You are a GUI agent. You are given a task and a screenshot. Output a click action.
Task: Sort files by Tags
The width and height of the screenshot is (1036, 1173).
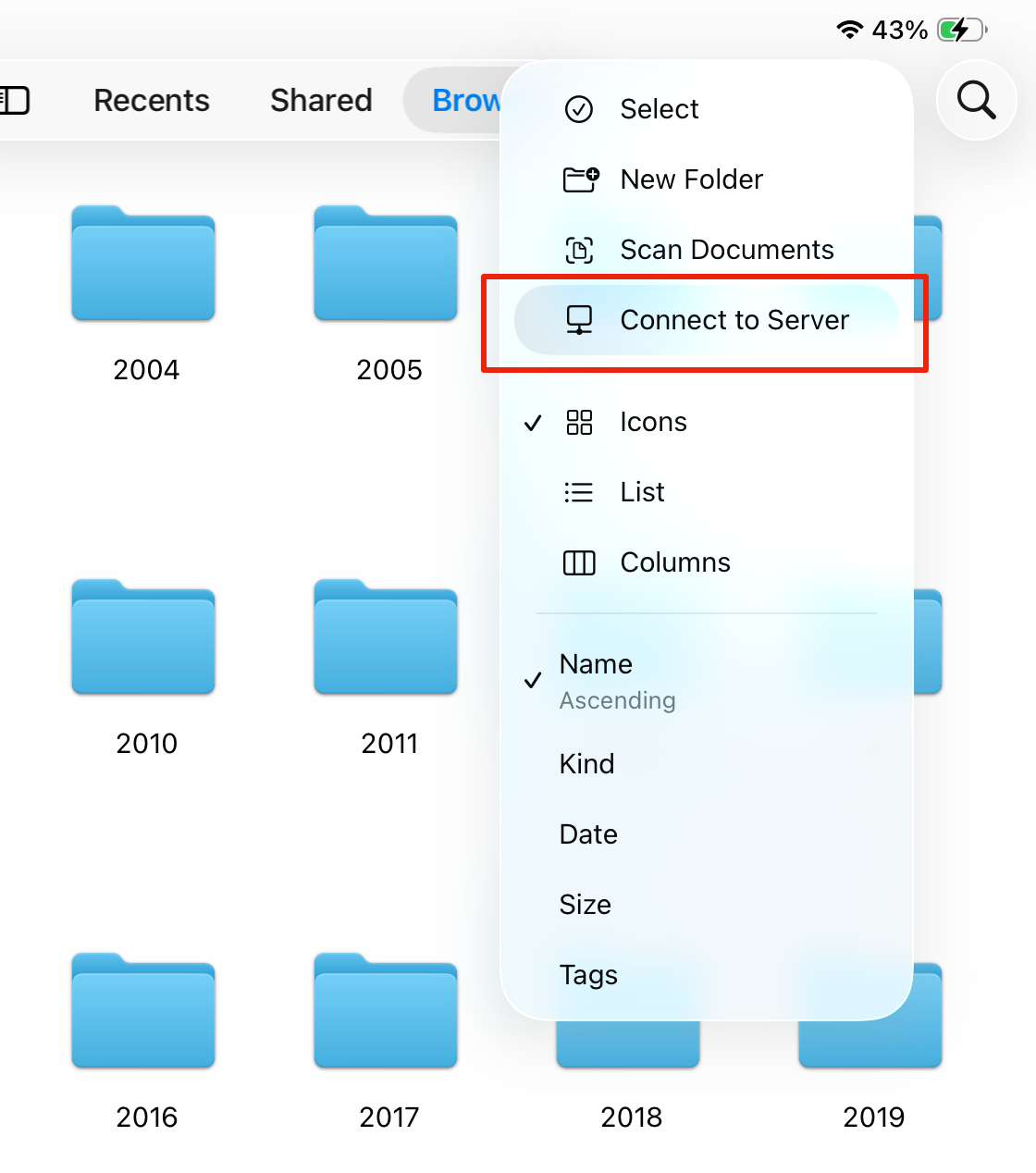588,975
